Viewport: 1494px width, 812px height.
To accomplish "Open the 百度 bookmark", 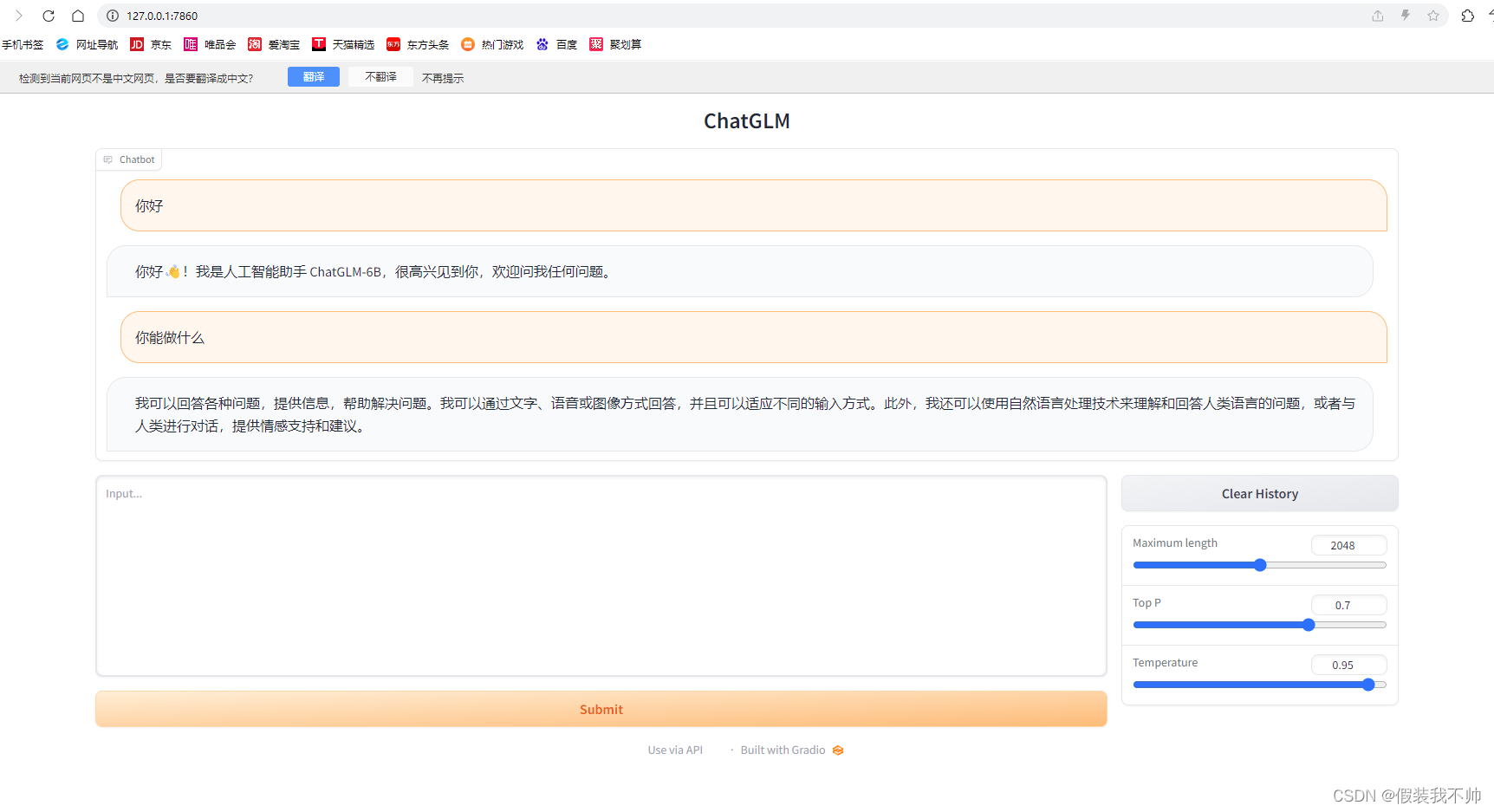I will click(x=556, y=44).
